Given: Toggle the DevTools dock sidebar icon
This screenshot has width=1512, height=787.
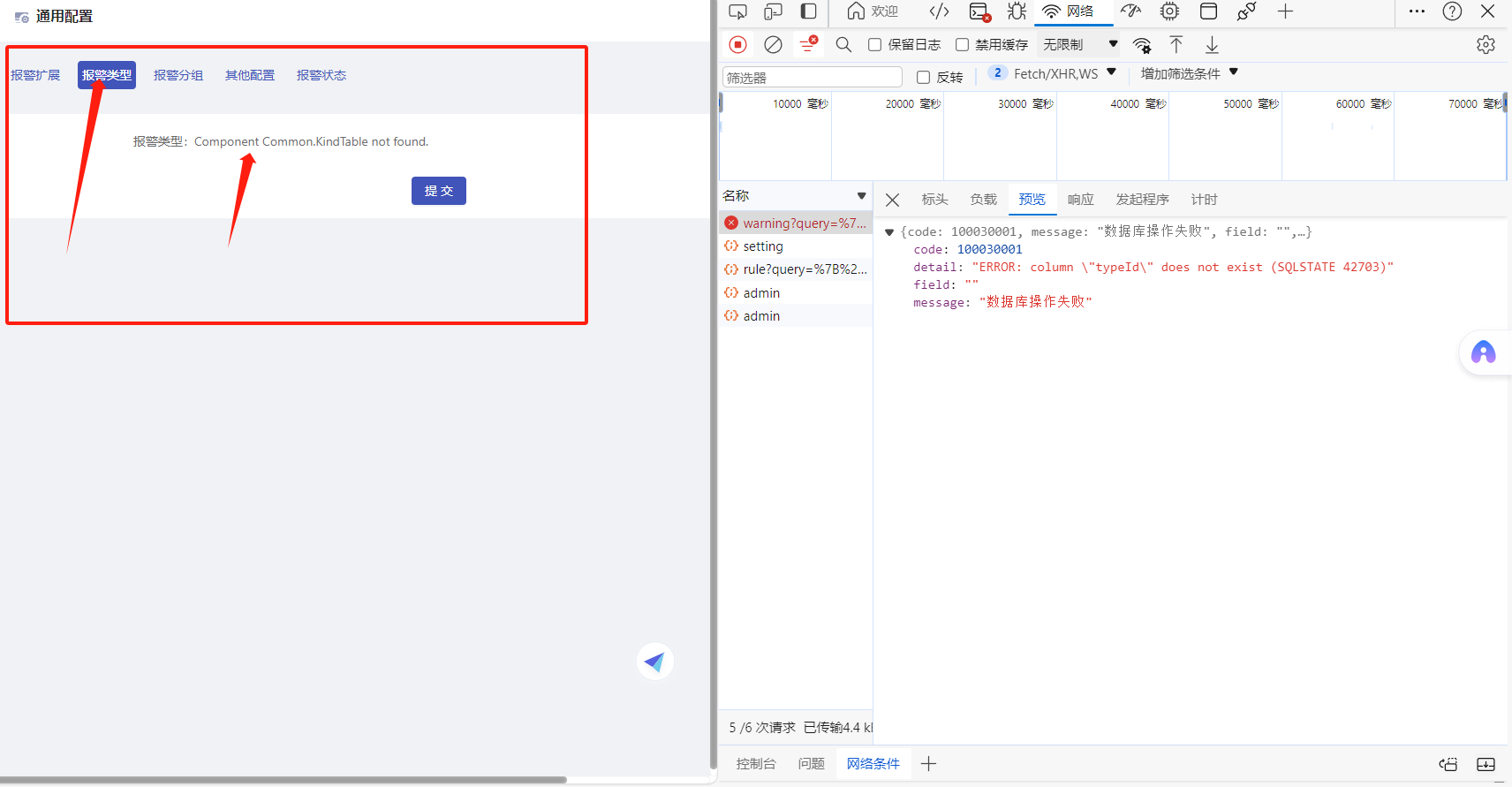Looking at the screenshot, I should (808, 11).
